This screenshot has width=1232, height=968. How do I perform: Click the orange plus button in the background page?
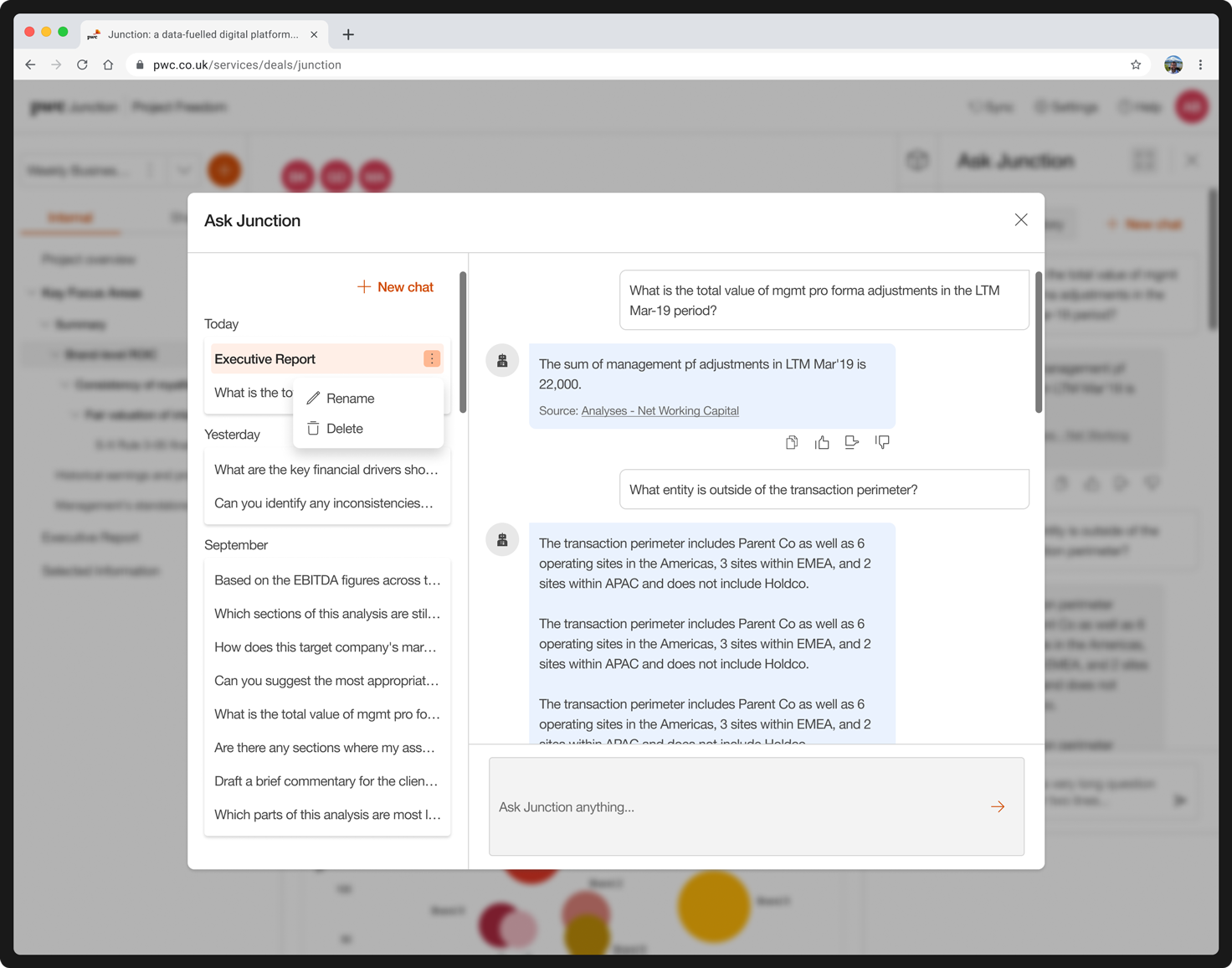click(224, 170)
